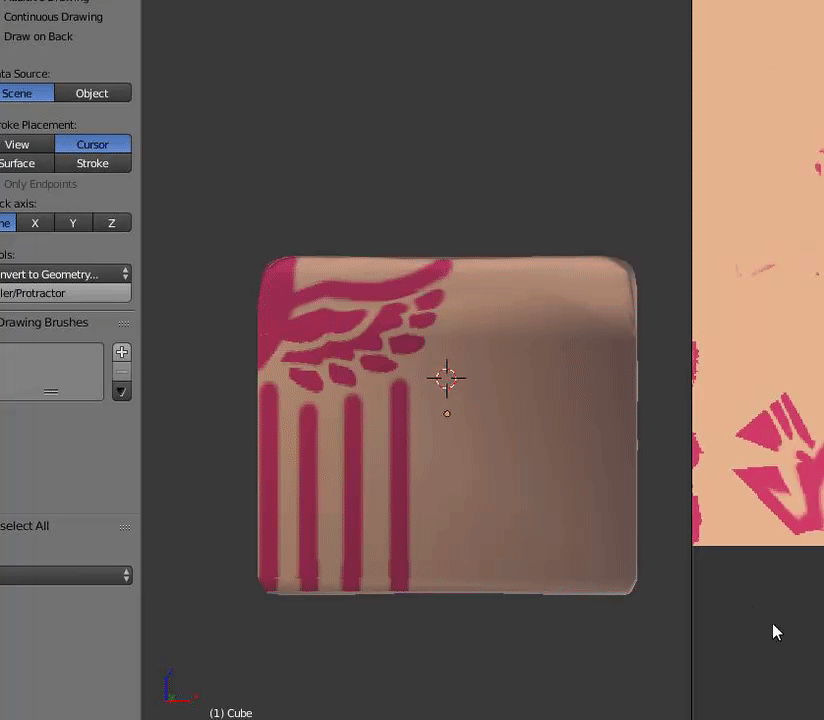The height and width of the screenshot is (720, 824).
Task: Click the object origin dot
Action: click(x=447, y=414)
